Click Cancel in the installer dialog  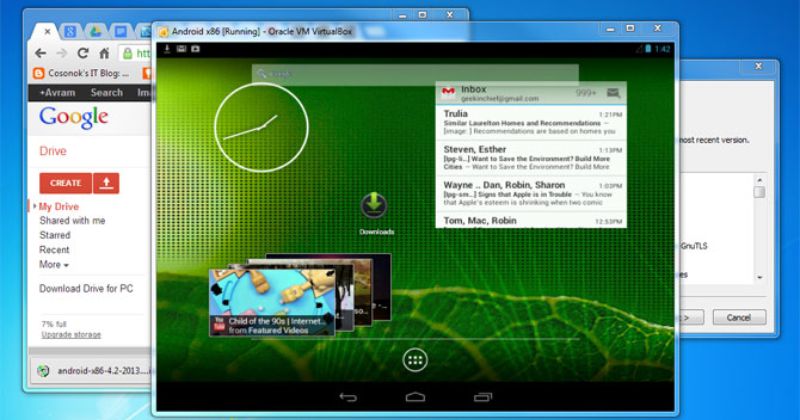[x=739, y=317]
